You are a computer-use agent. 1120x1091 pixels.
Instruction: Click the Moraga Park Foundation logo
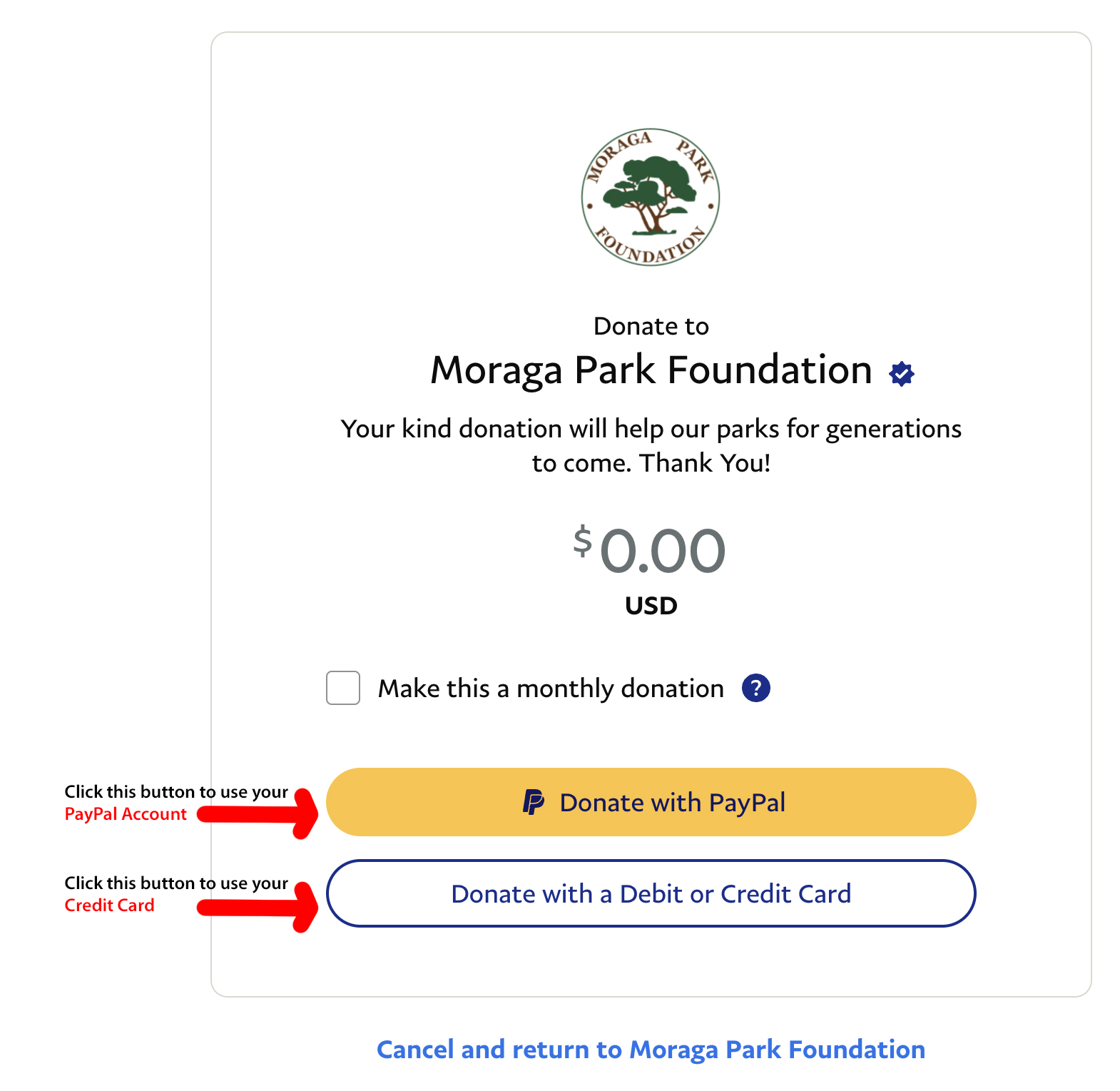point(651,198)
